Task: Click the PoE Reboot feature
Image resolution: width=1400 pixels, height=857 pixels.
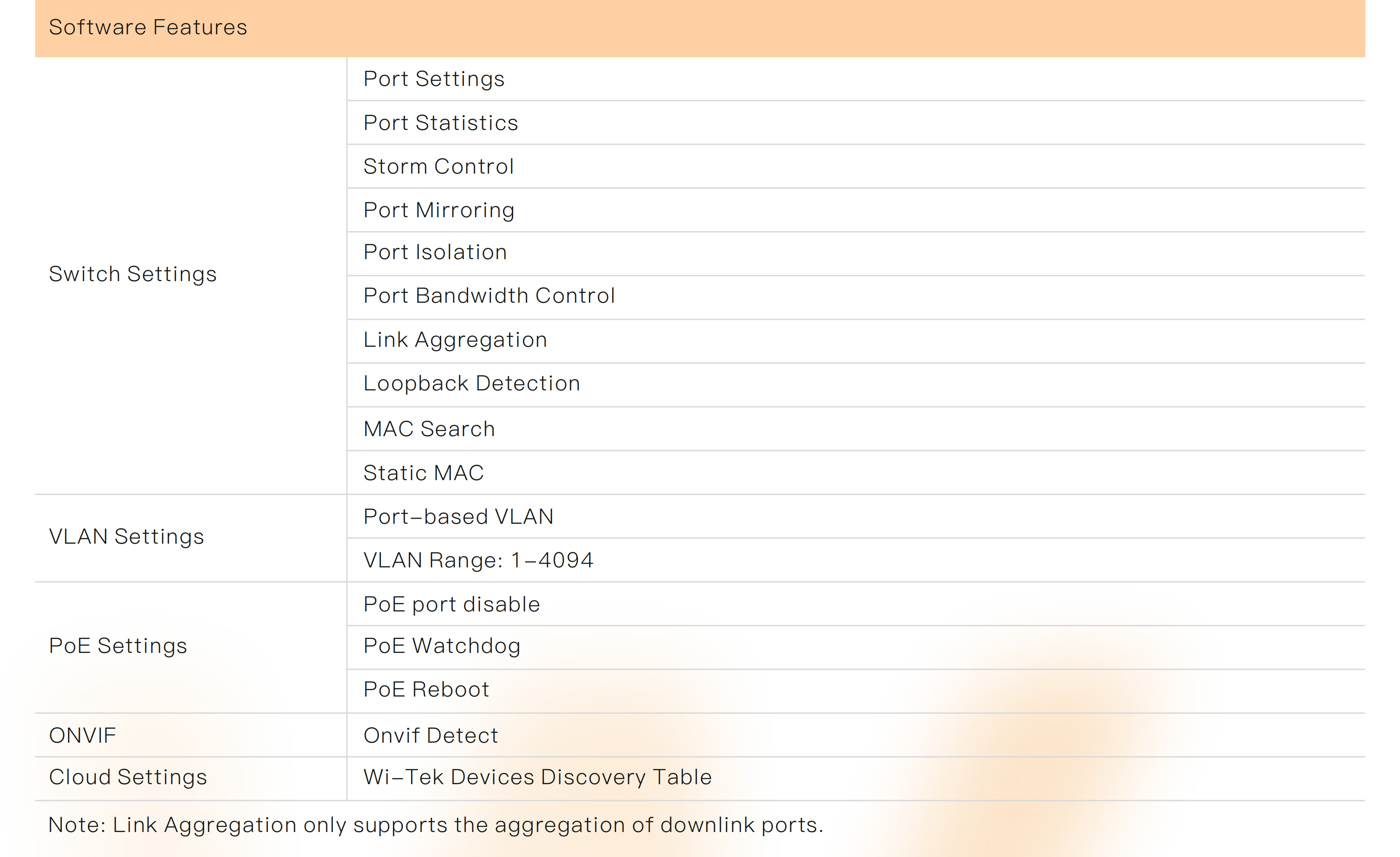Action: click(x=426, y=690)
